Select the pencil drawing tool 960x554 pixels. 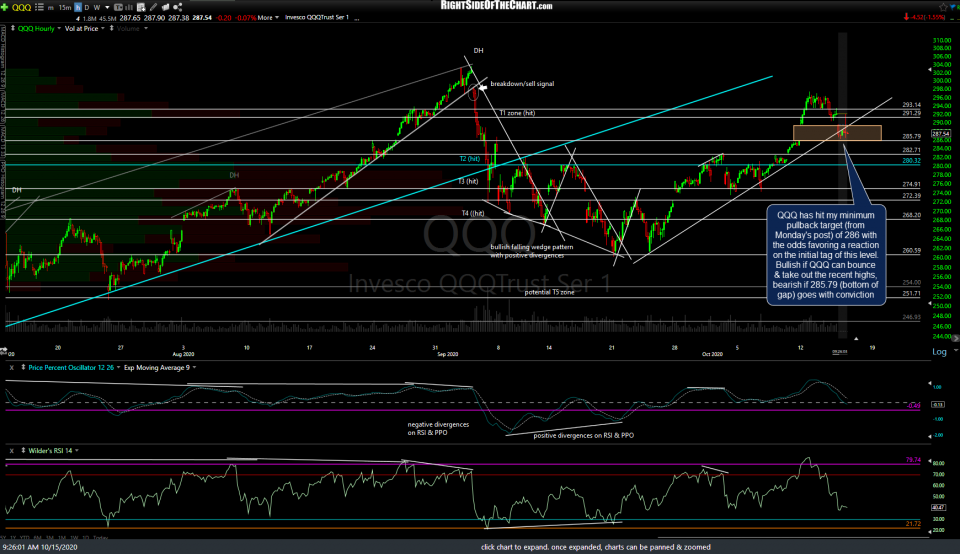153,7
